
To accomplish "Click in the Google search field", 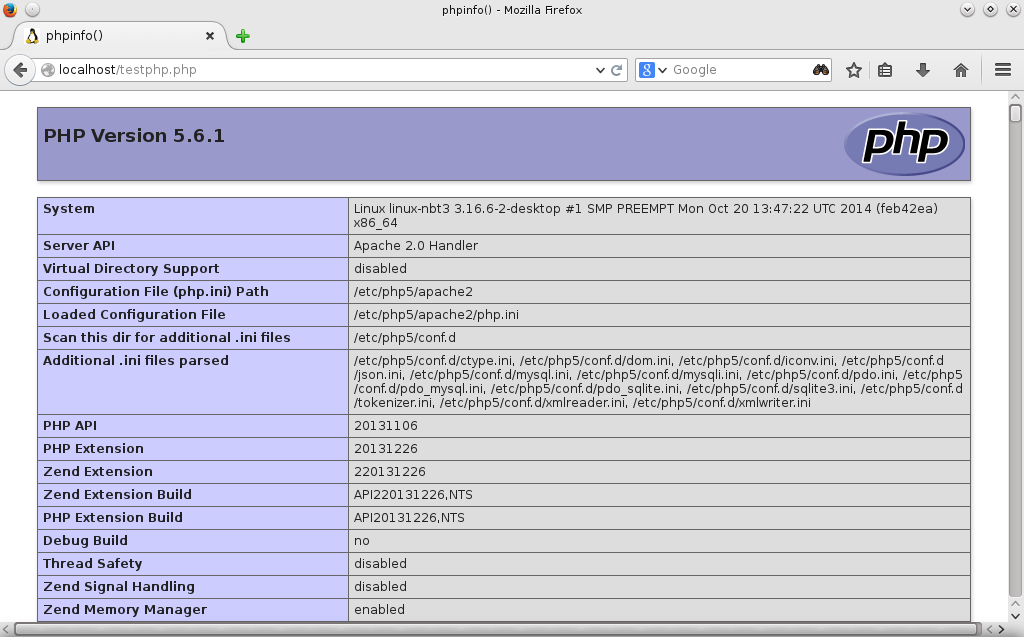I will tap(741, 70).
